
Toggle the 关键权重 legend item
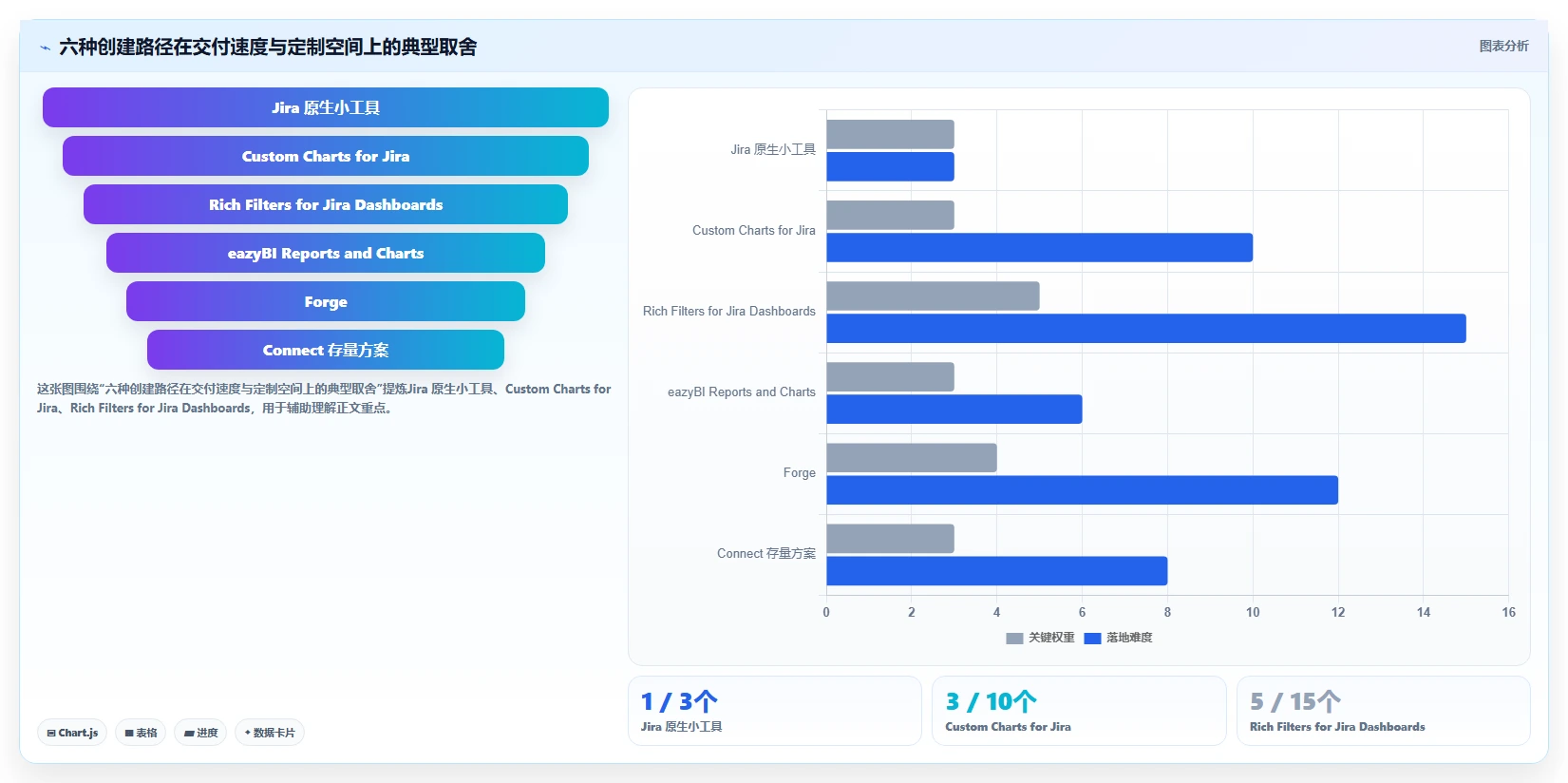(1040, 638)
